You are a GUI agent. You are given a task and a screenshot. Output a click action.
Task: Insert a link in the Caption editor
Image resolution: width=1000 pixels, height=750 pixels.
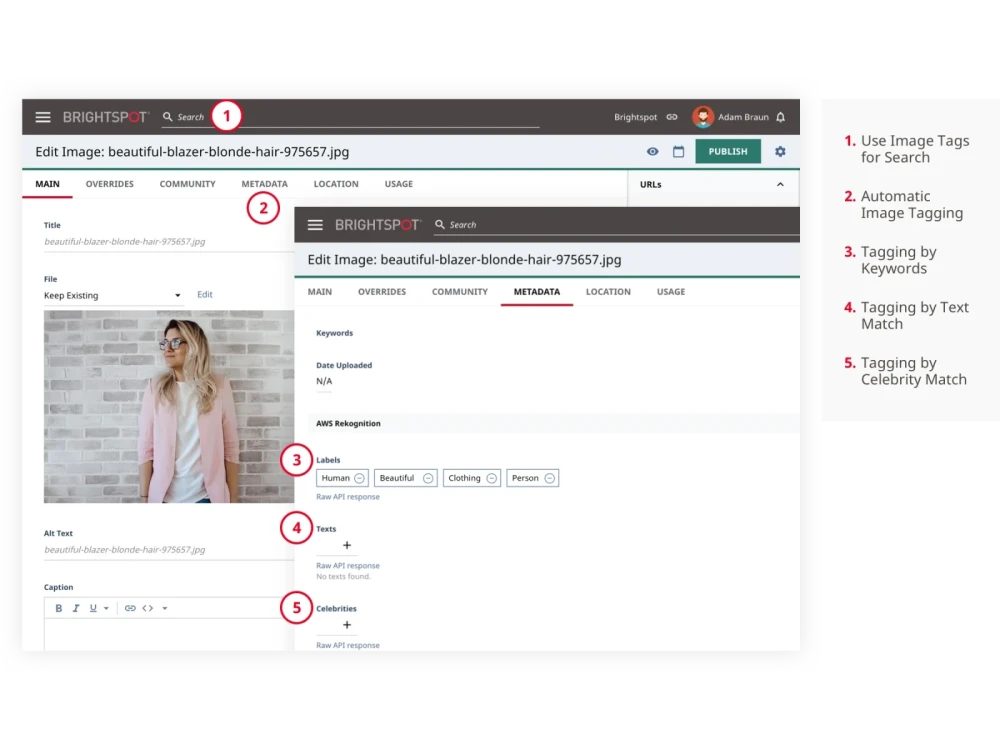point(130,607)
